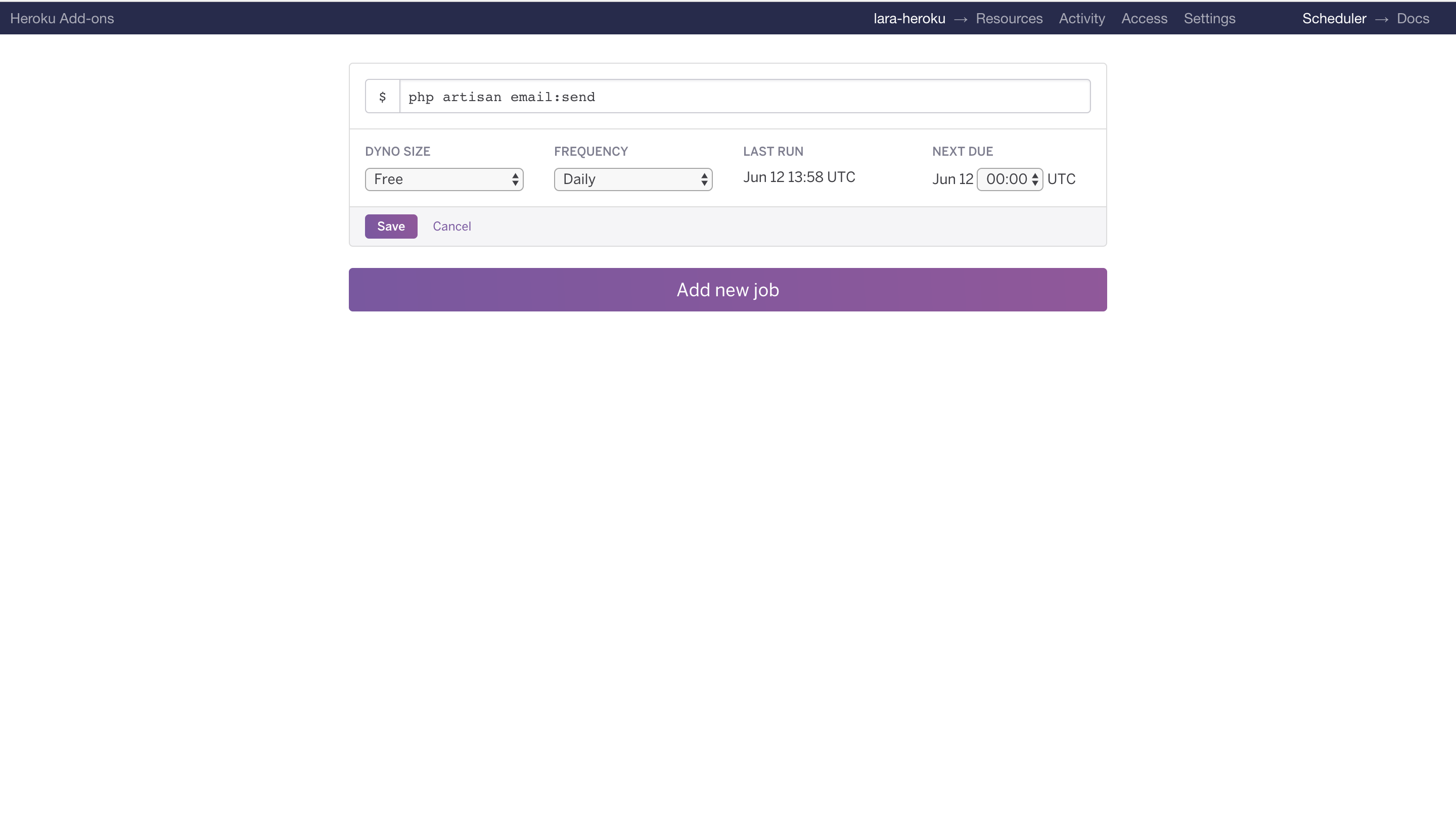Open the Activity tab
1456x814 pixels.
point(1081,19)
